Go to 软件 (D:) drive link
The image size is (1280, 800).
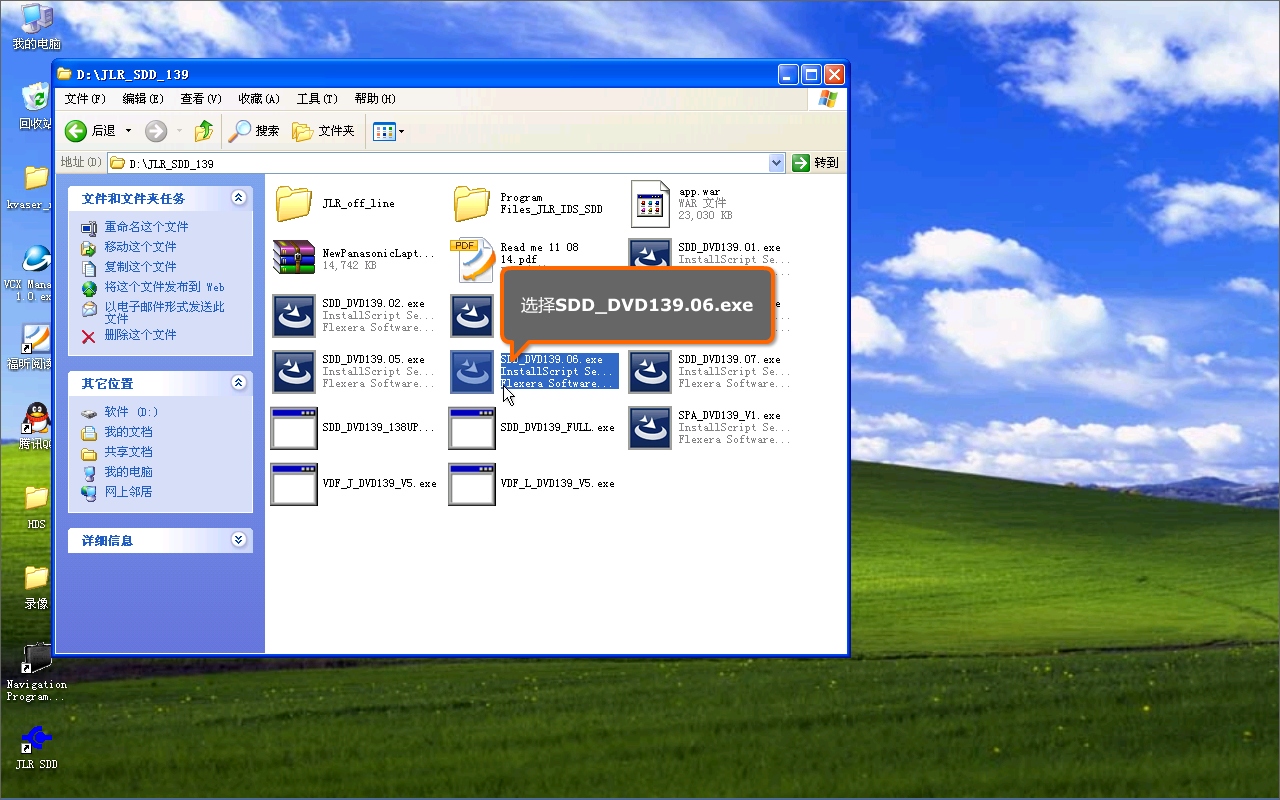point(131,412)
